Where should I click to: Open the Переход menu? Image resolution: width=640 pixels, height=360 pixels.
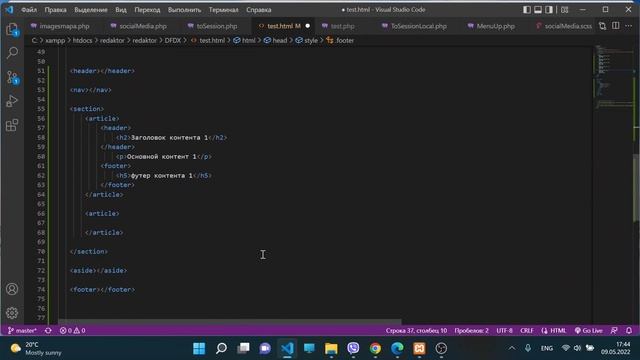point(147,9)
